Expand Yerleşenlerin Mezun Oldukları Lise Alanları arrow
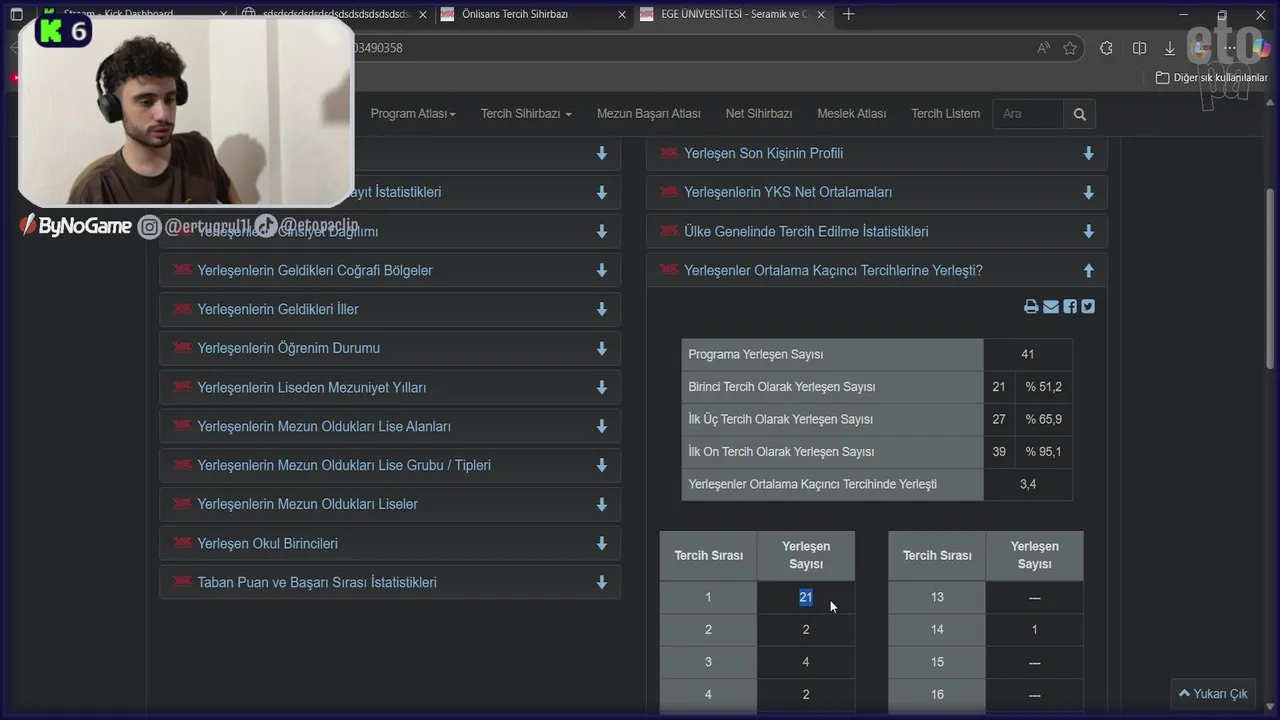1280x720 pixels. [602, 427]
